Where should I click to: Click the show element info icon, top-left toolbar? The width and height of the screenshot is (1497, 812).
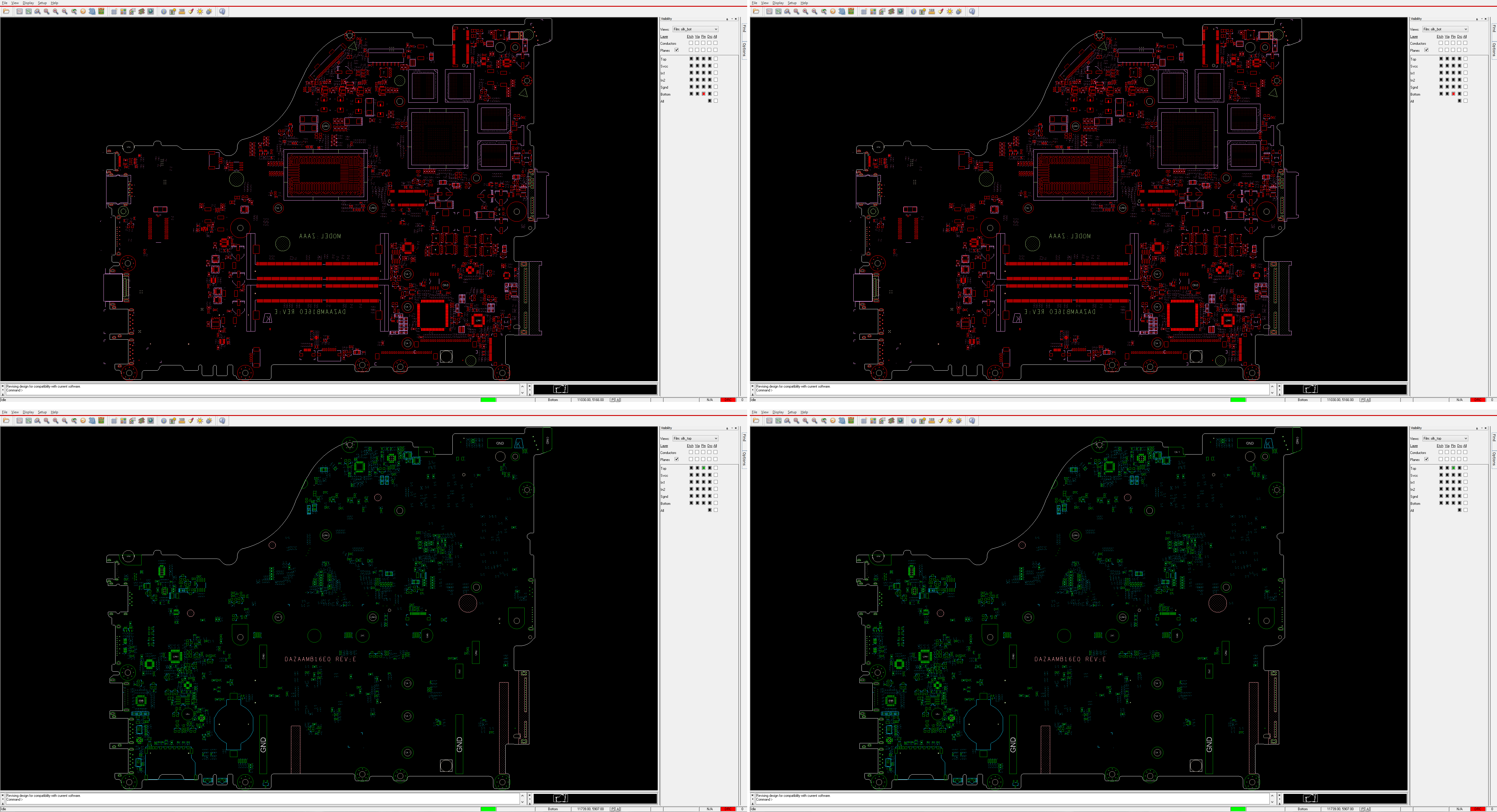(163, 12)
